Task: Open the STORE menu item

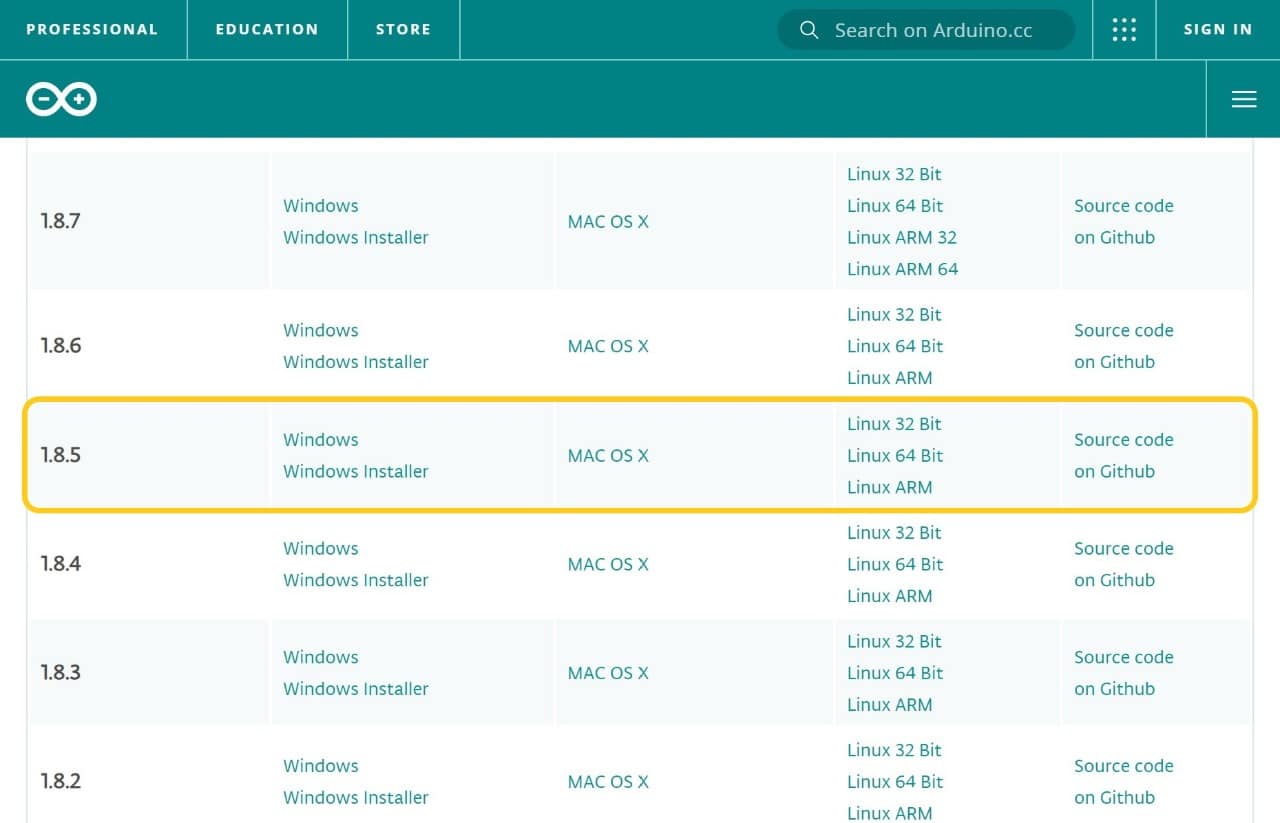Action: pyautogui.click(x=403, y=30)
